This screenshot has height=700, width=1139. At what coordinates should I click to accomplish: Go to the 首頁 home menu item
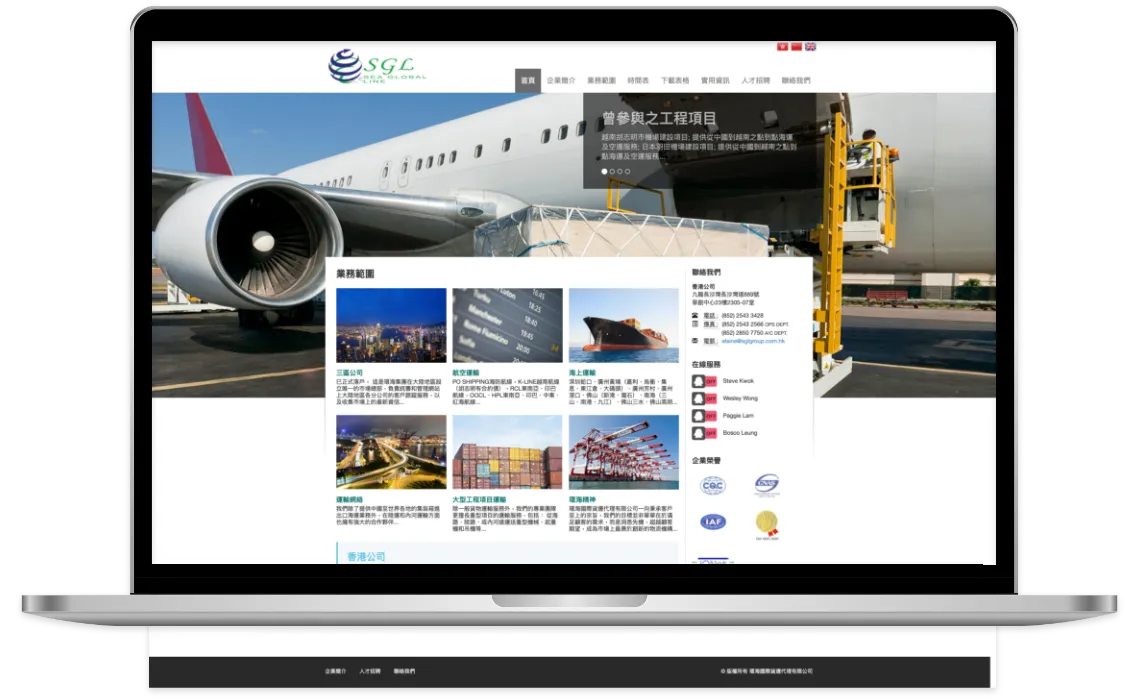tap(528, 81)
